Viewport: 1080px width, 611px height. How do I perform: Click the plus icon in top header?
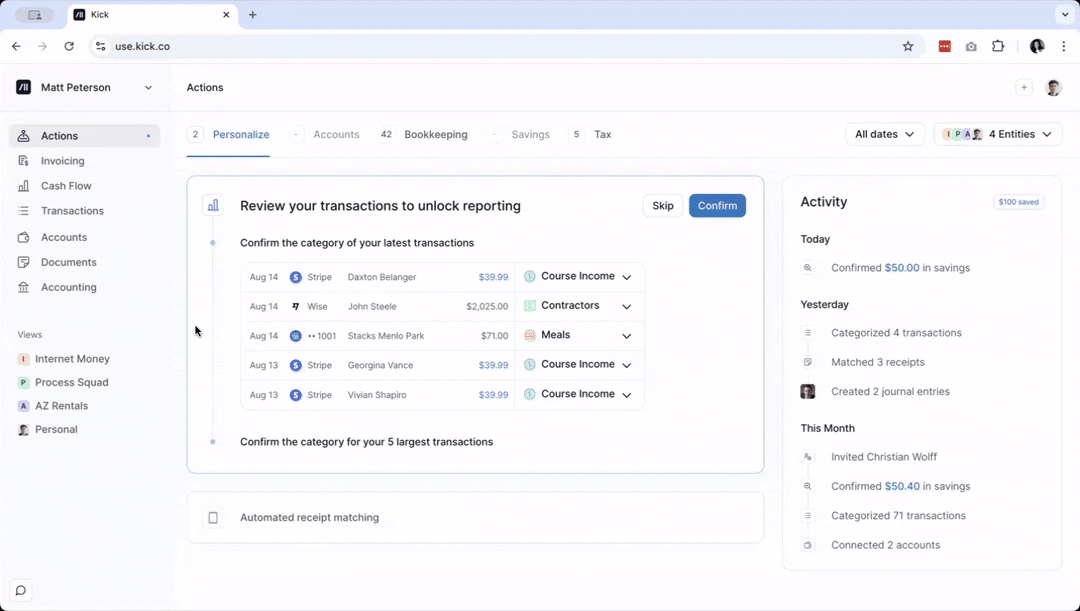1023,88
